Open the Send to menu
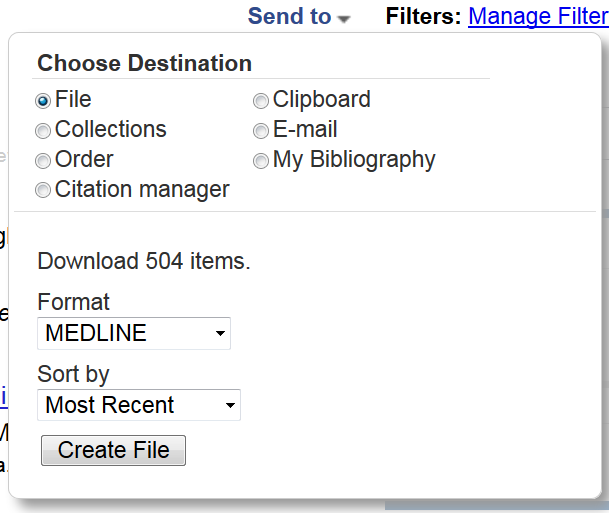 tap(290, 16)
